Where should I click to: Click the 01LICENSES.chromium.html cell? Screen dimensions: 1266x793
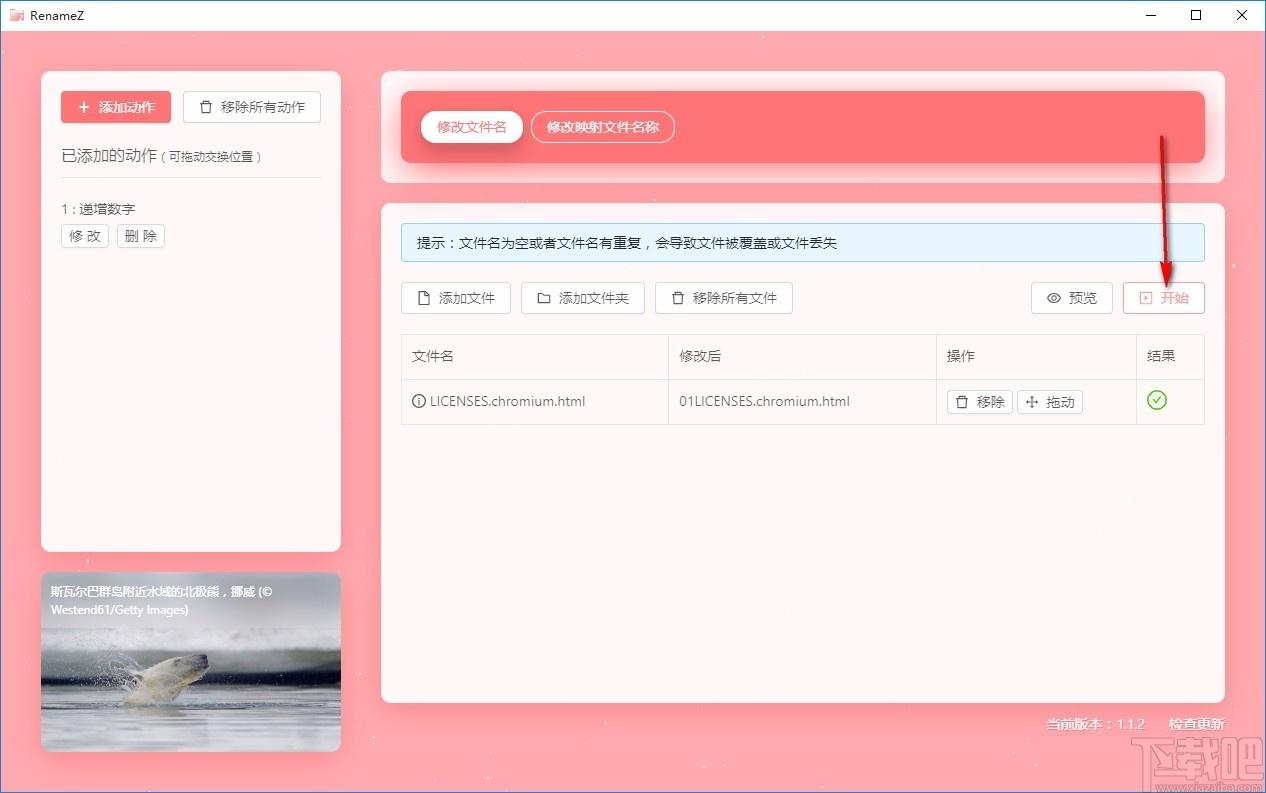click(x=802, y=402)
